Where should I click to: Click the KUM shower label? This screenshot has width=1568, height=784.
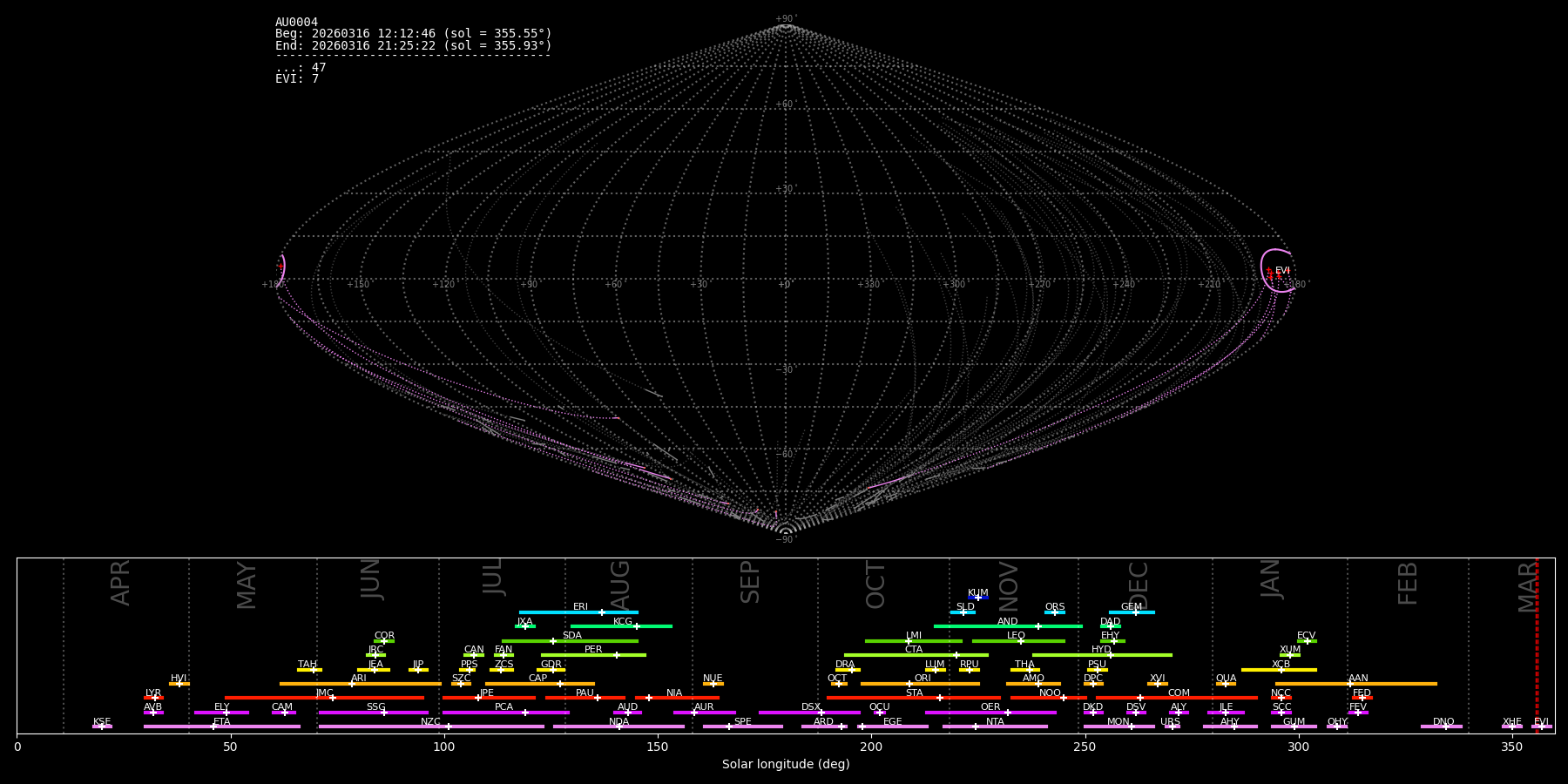[978, 593]
